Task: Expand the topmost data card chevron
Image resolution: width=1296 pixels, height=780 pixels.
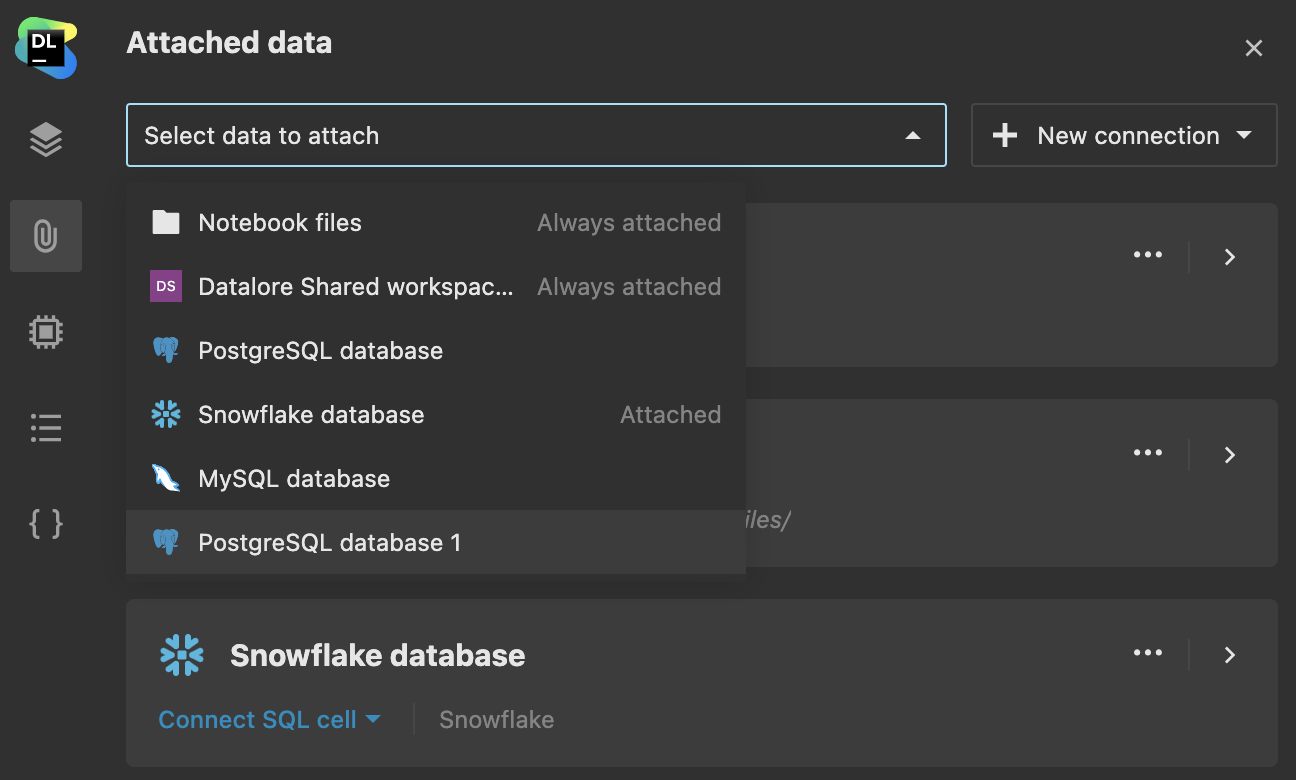Action: 1230,257
